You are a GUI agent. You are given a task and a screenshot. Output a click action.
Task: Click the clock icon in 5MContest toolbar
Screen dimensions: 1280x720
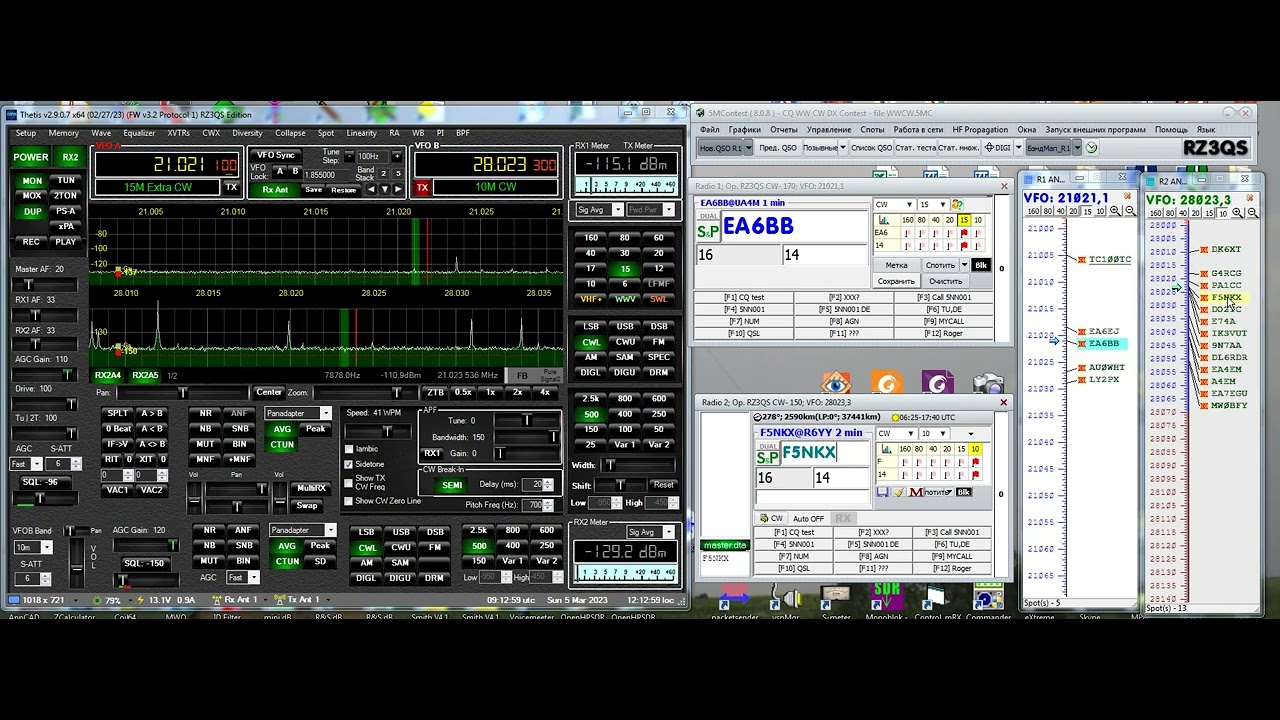(1092, 148)
